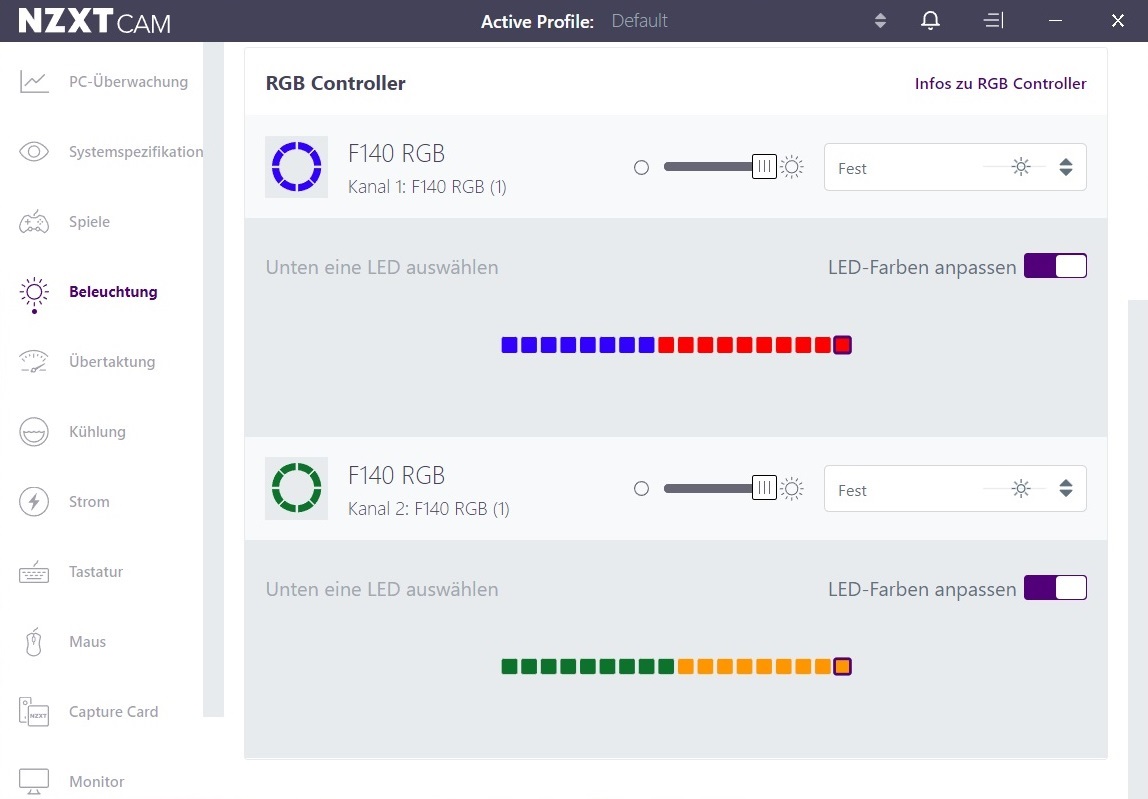
Task: Toggle LED-Farben anpassen for Kanal 1
Action: (1055, 266)
